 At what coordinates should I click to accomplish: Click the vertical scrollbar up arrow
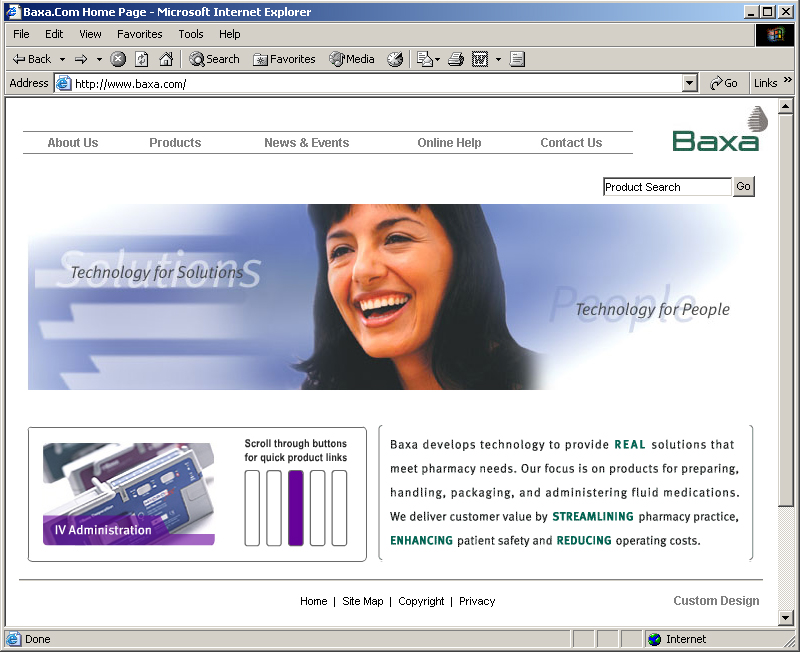coord(786,107)
